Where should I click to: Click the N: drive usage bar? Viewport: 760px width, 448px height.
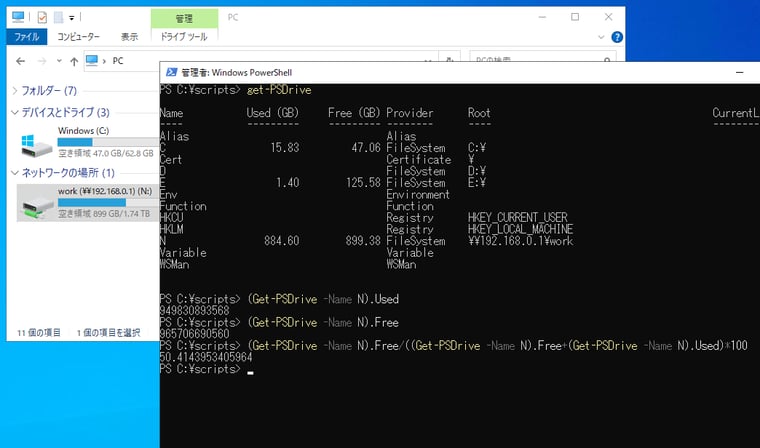(108, 203)
